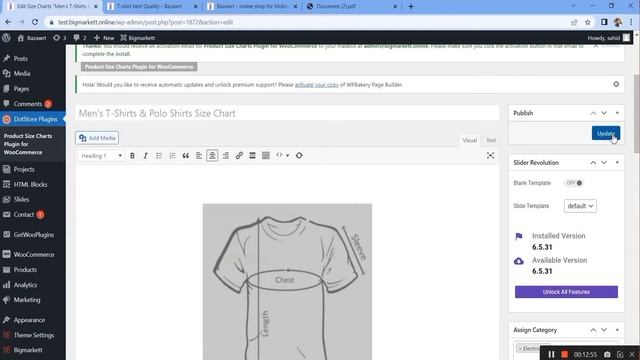Screen dimensions: 640x360
Task: Switch to the Text editor tab
Action: 491,140
